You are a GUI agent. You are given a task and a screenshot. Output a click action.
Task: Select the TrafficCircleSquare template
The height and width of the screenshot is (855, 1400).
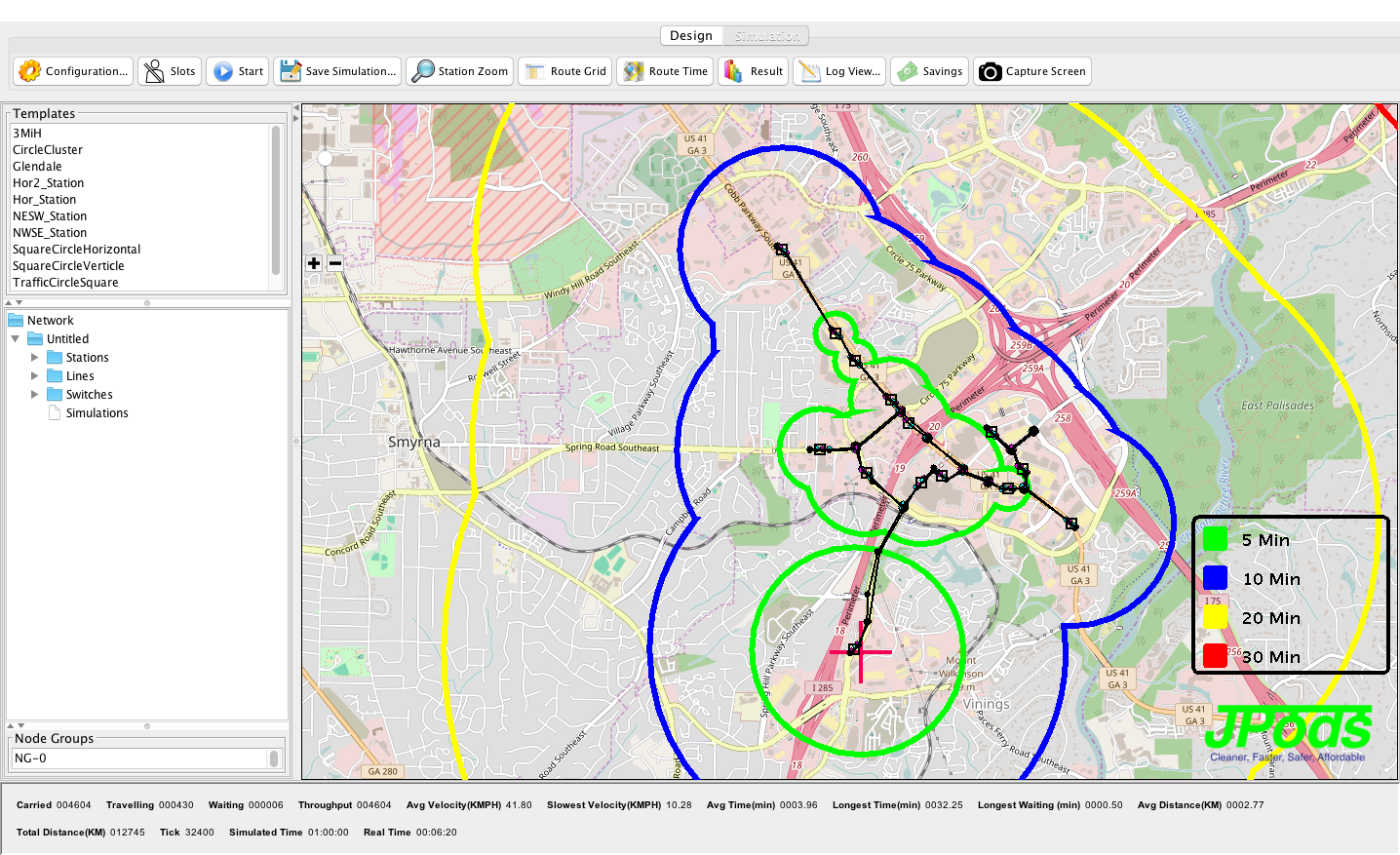point(65,283)
